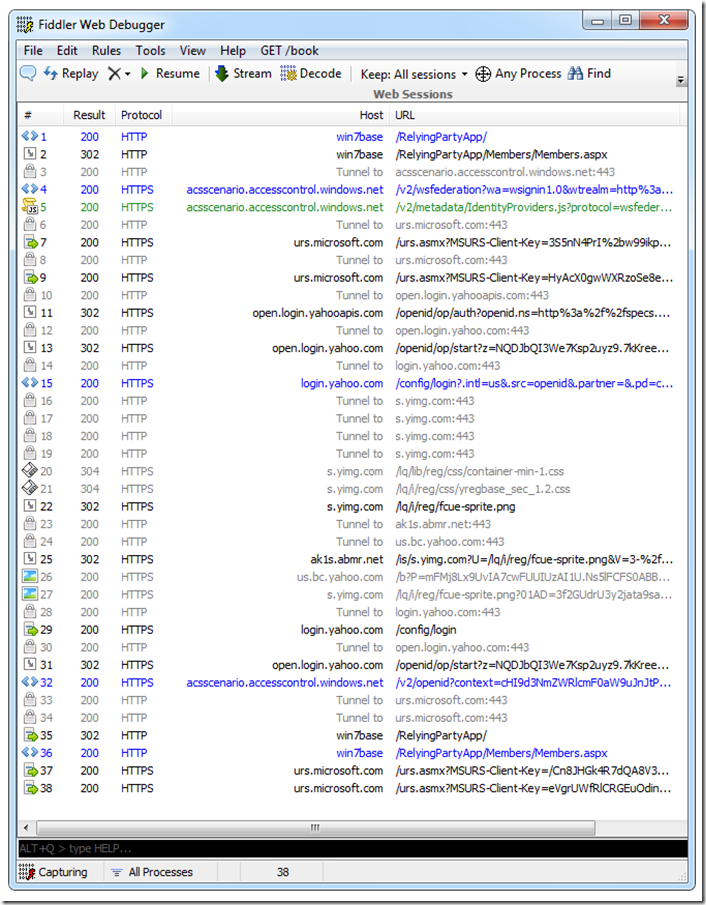Sort by the Result column header
The height and width of the screenshot is (905, 706).
pyautogui.click(x=89, y=115)
